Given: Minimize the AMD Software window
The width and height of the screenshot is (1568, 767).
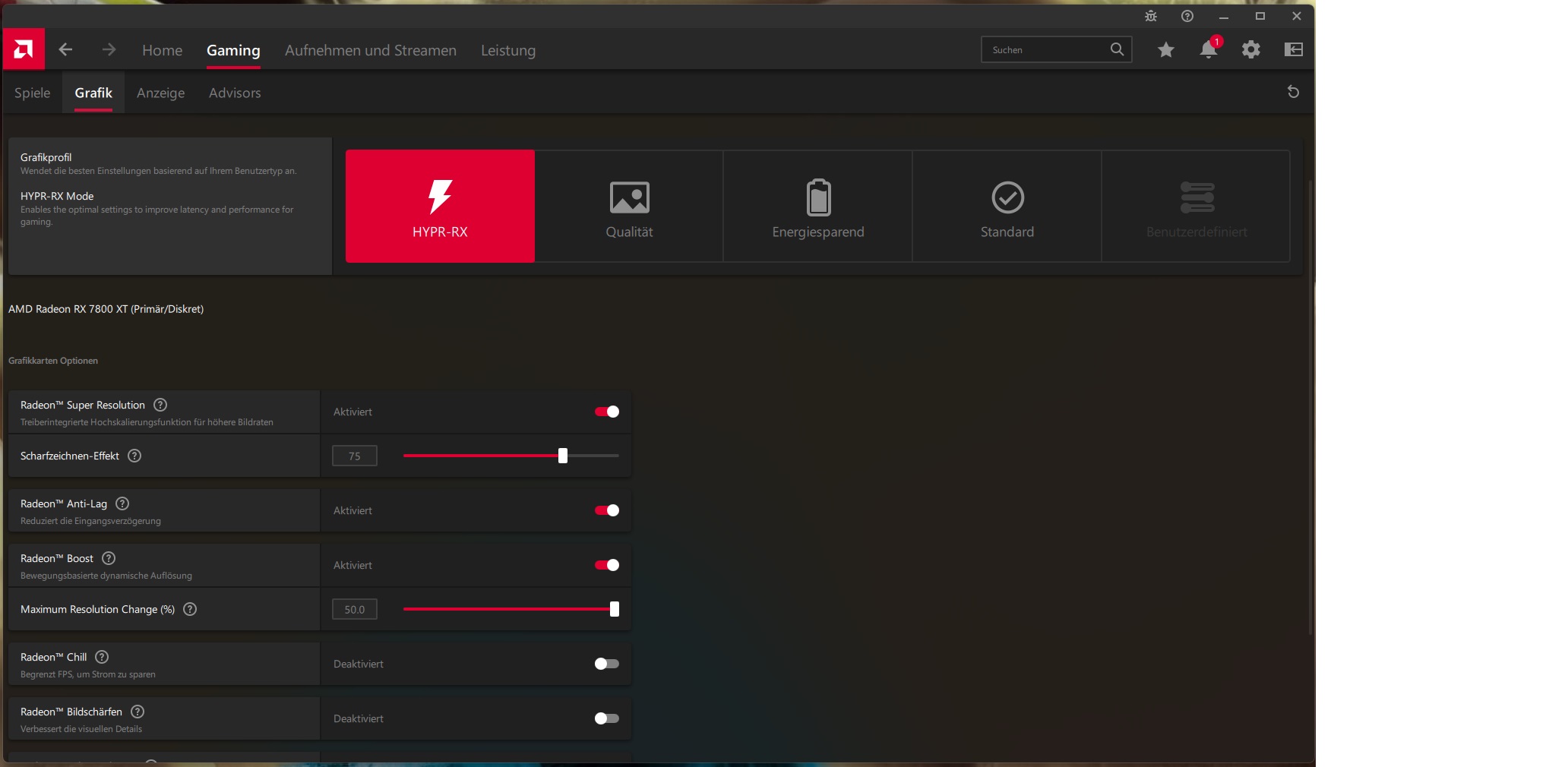Looking at the screenshot, I should click(x=1224, y=16).
